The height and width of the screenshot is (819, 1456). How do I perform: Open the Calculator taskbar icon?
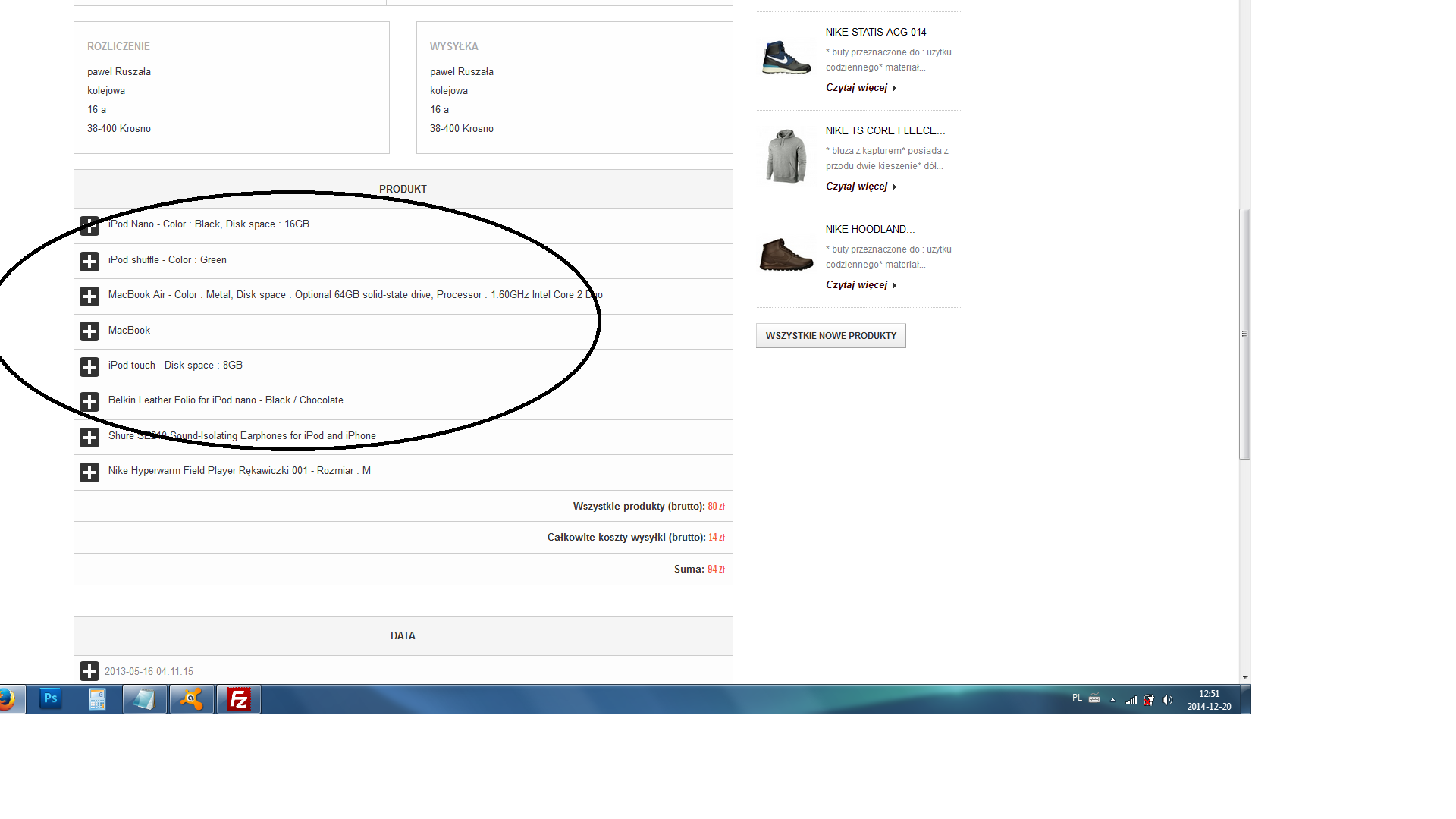click(97, 699)
